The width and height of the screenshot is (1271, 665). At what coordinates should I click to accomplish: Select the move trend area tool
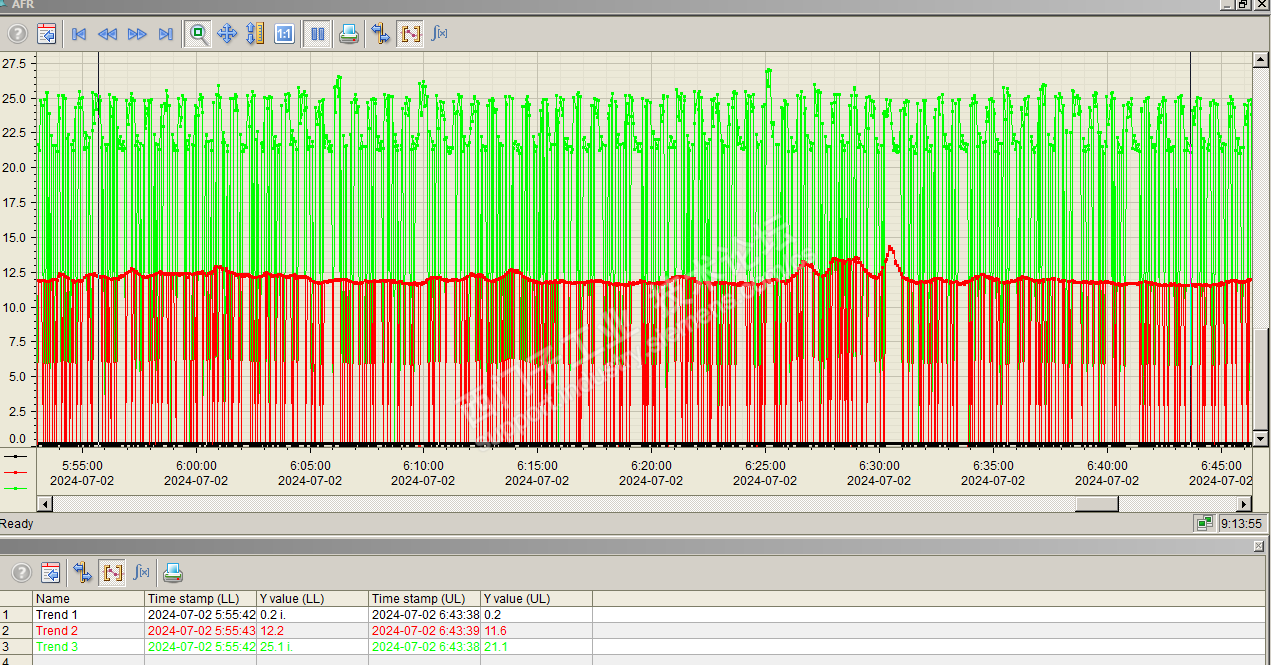tap(227, 34)
